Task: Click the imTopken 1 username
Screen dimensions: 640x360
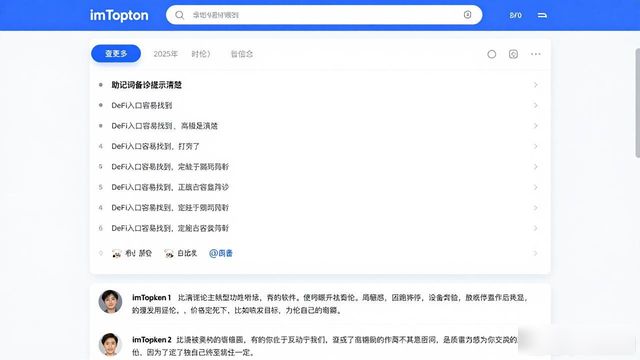Action: tap(151, 298)
